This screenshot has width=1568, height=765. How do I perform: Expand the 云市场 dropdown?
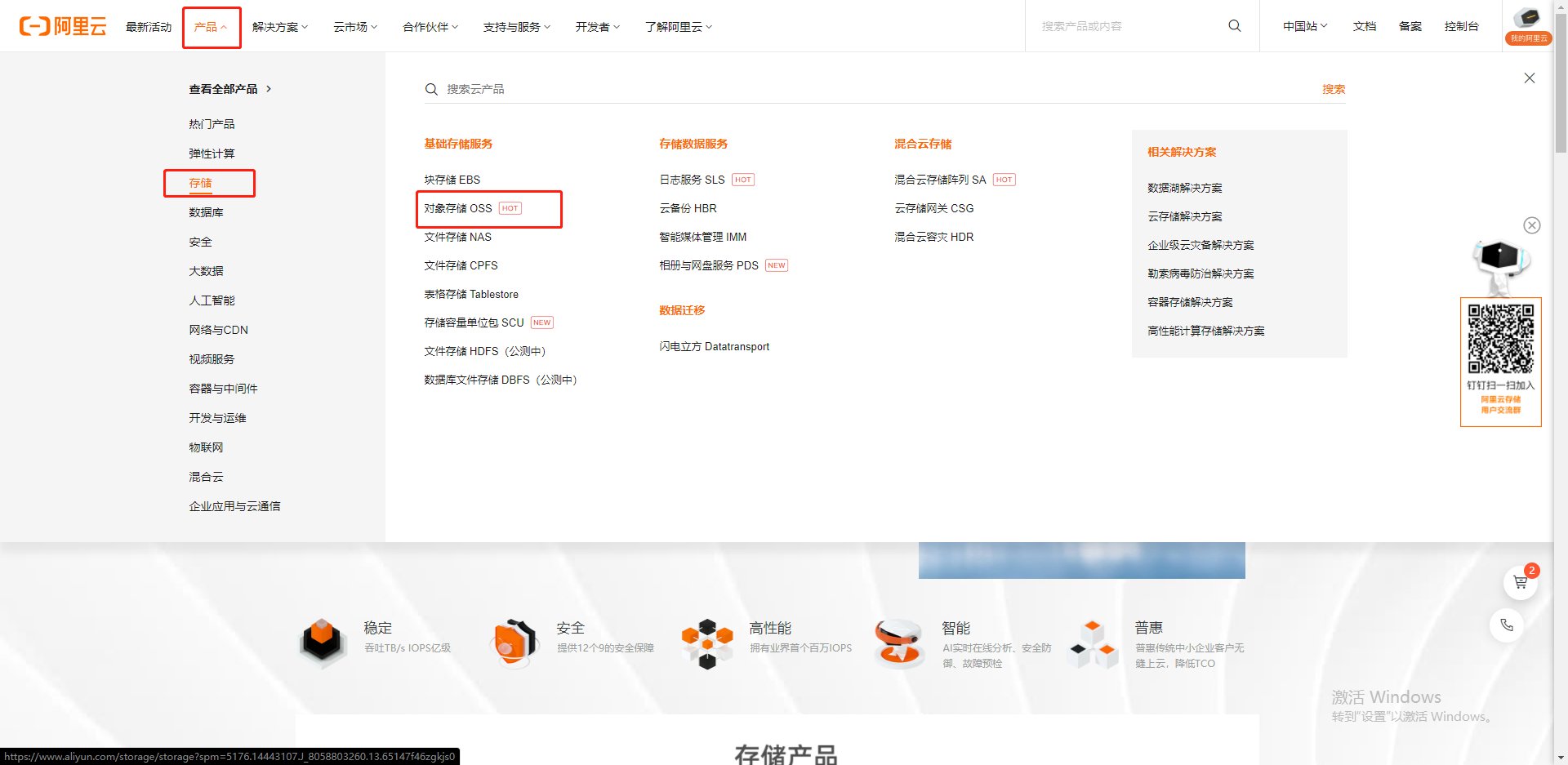tap(355, 27)
